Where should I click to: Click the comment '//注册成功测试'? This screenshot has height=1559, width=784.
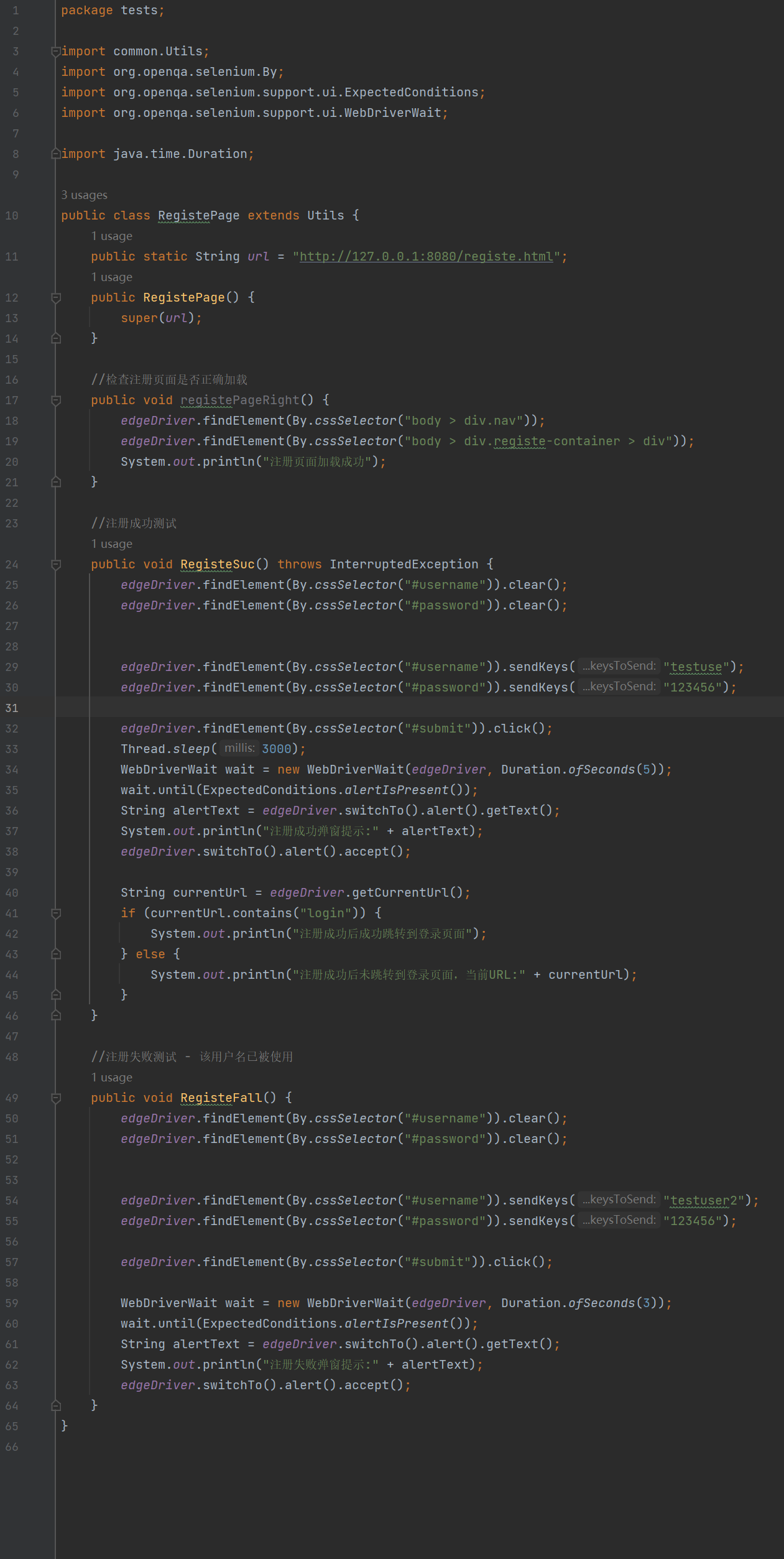(x=134, y=524)
